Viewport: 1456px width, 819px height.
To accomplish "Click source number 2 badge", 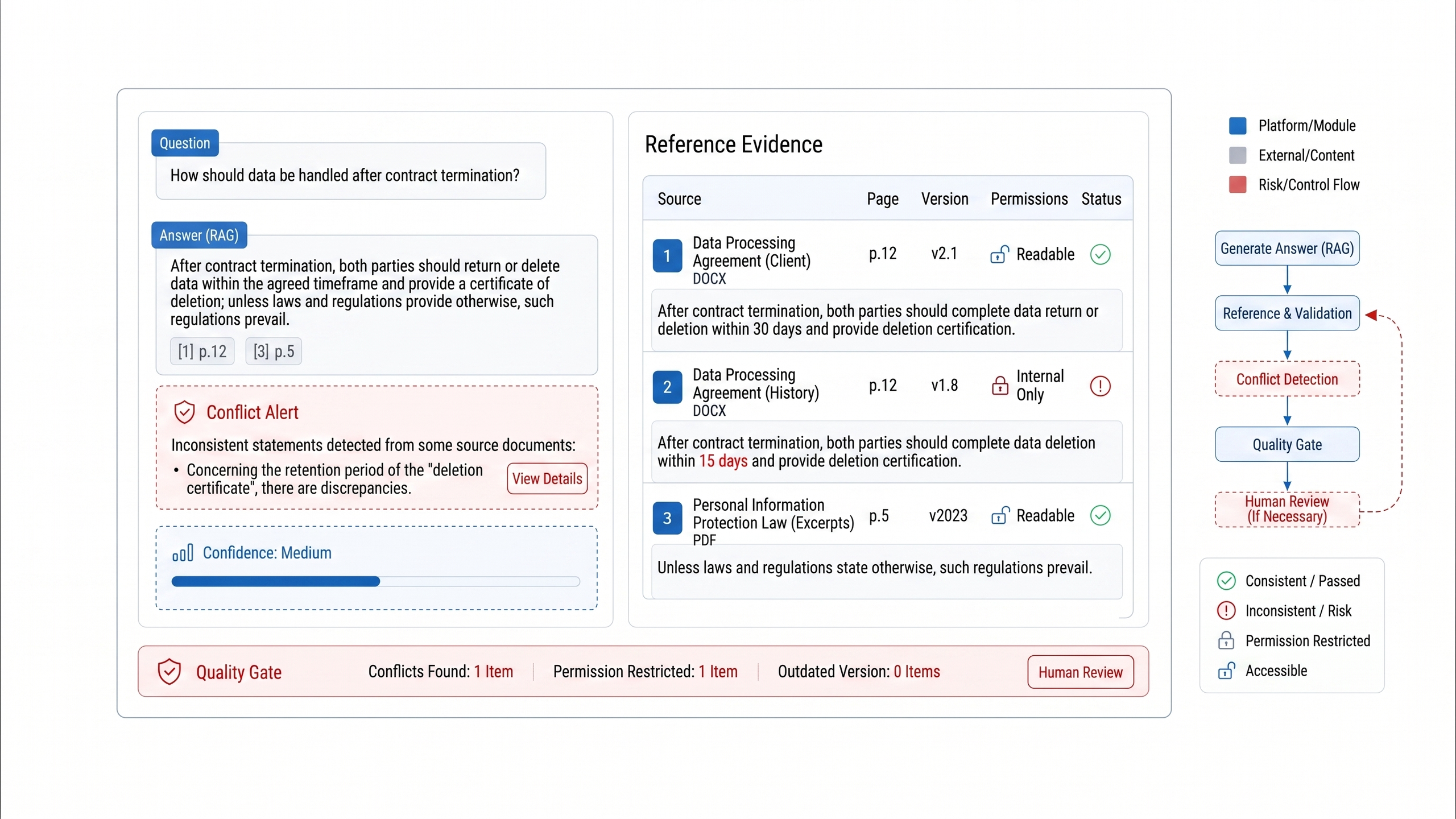I will click(x=667, y=387).
